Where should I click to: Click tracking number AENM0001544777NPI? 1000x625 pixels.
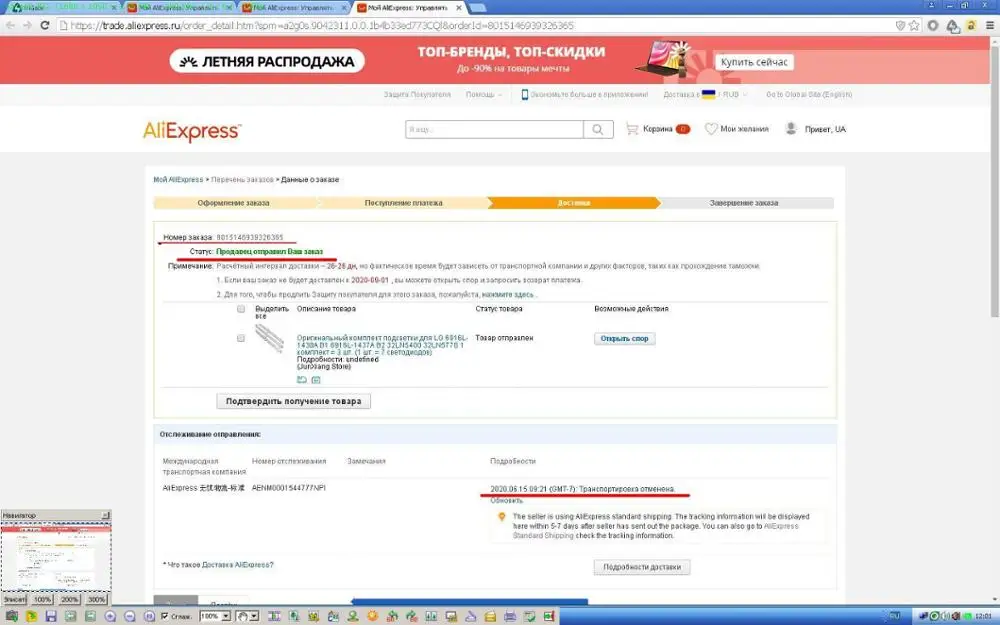(288, 488)
